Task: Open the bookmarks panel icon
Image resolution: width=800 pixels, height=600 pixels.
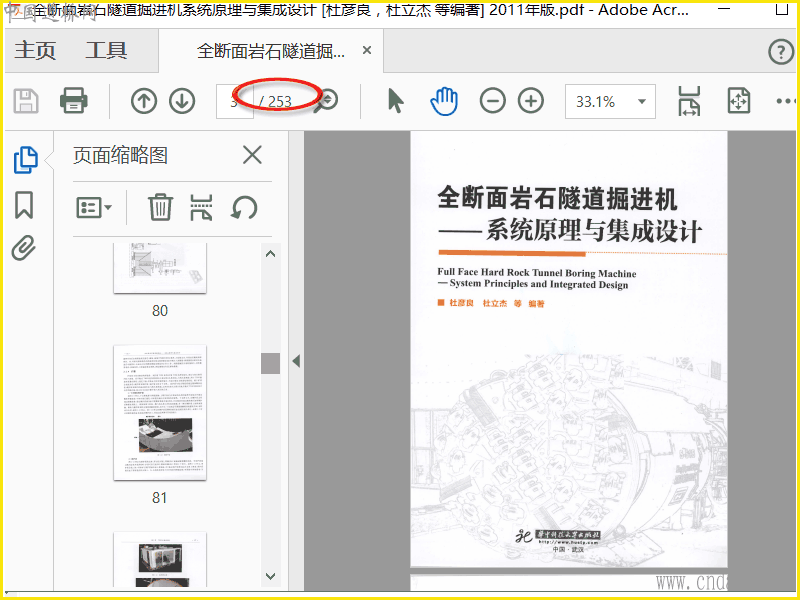Action: coord(24,205)
